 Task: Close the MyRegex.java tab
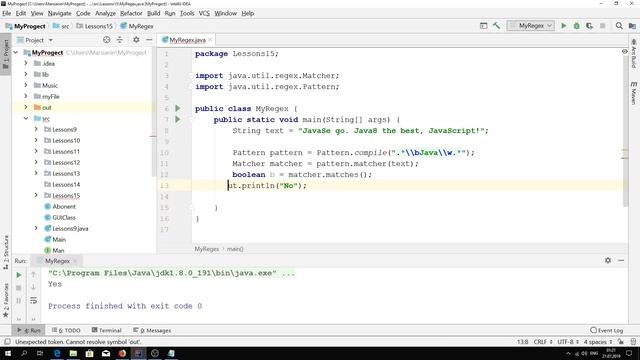210,40
